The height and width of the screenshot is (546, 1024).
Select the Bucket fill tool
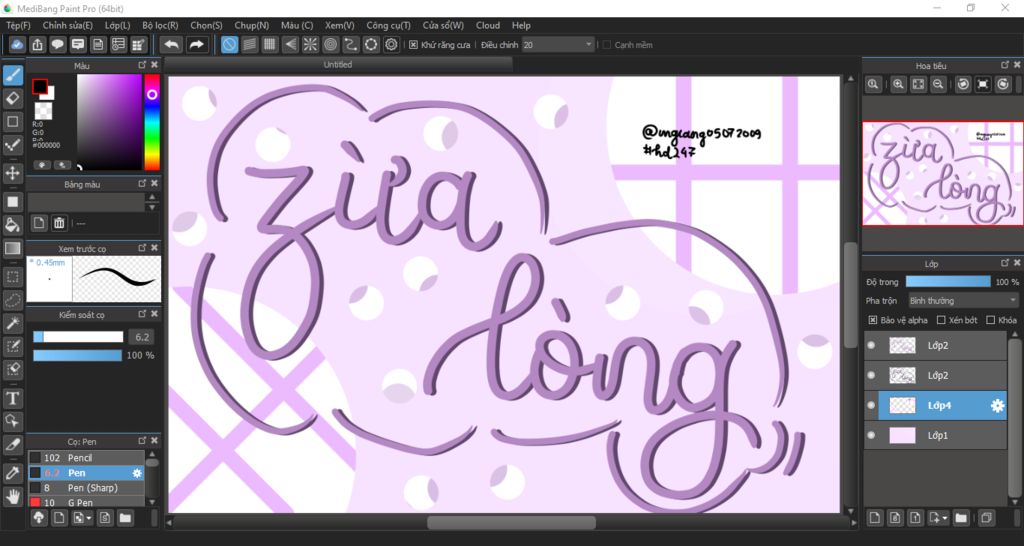click(12, 225)
